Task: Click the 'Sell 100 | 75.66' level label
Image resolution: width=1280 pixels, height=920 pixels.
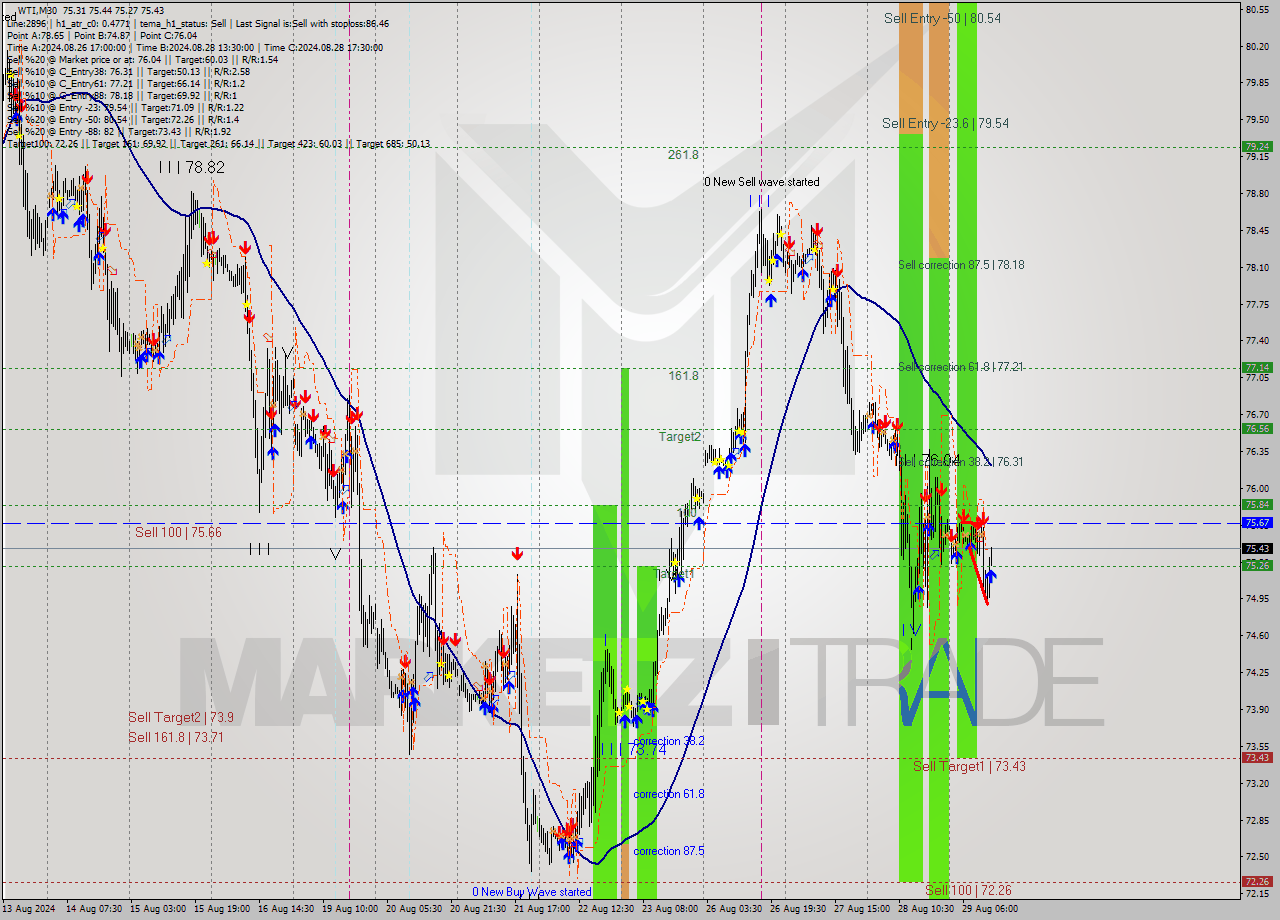Action: pos(178,533)
